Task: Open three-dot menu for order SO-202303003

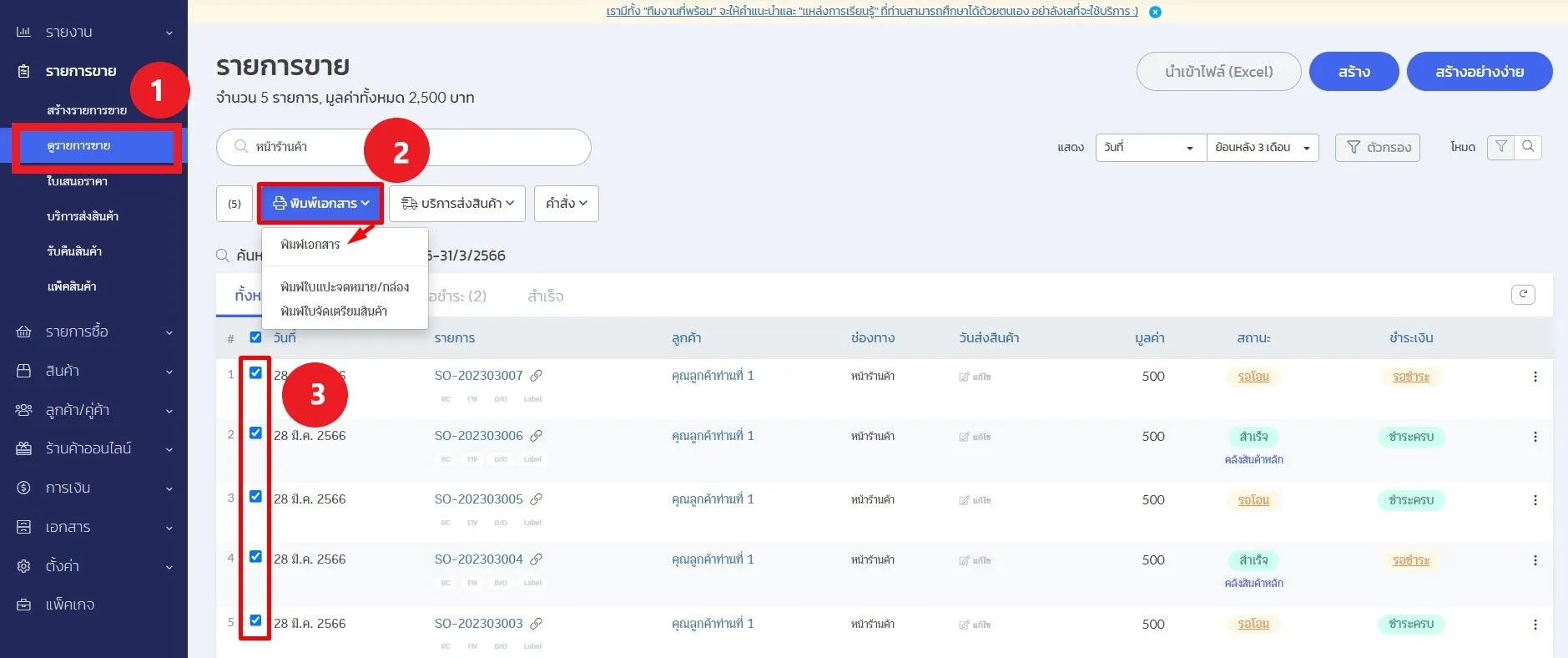Action: [x=1535, y=624]
